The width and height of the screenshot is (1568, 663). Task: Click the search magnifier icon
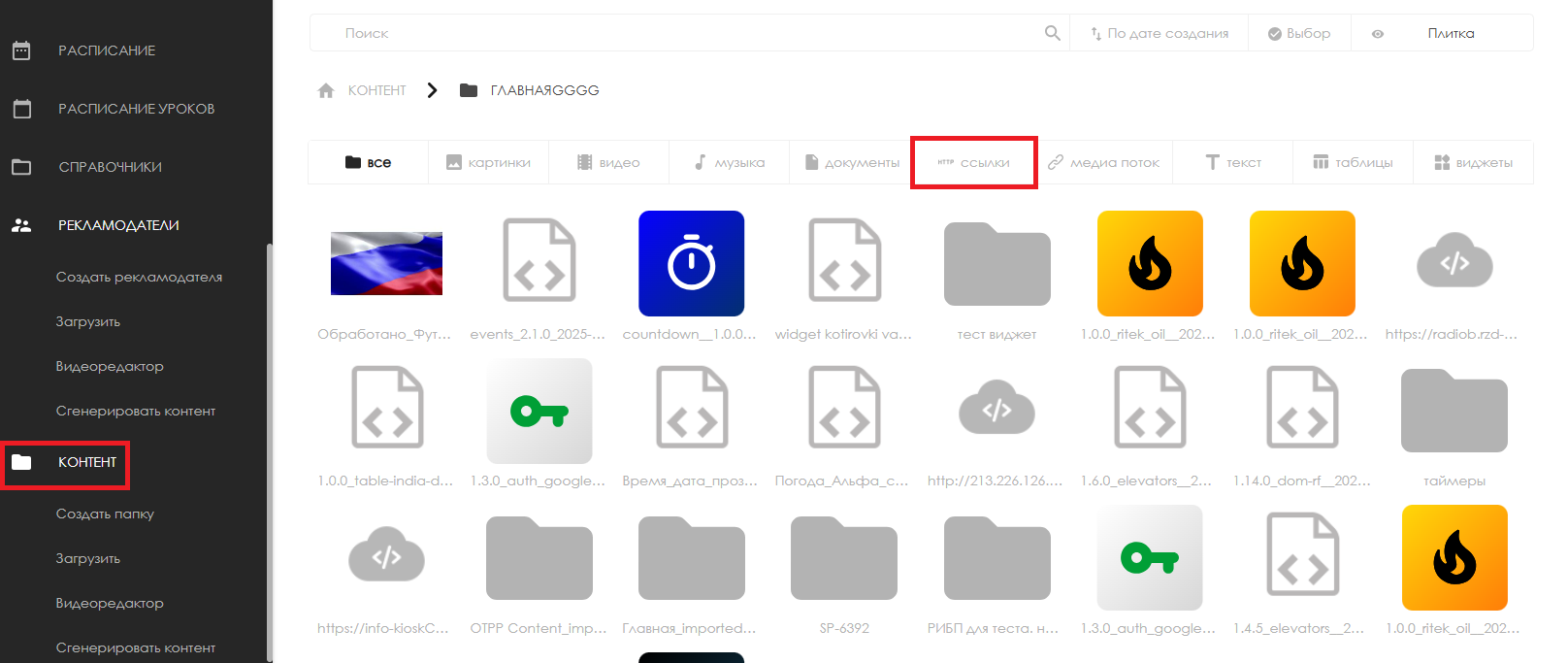click(1052, 33)
